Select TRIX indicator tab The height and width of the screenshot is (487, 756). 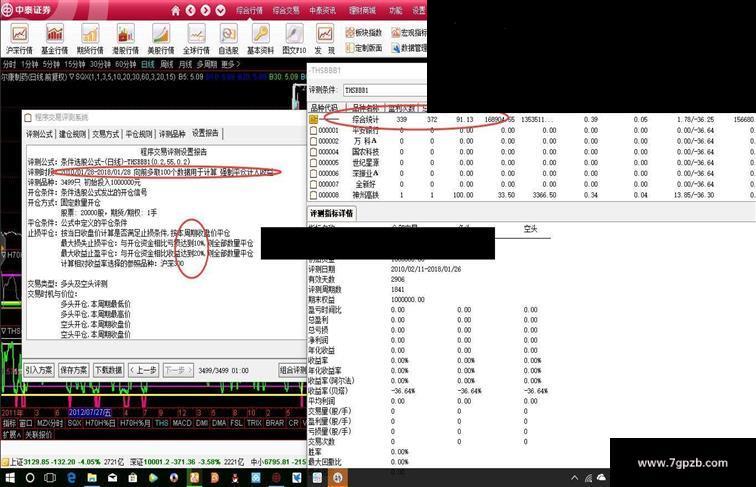254,423
